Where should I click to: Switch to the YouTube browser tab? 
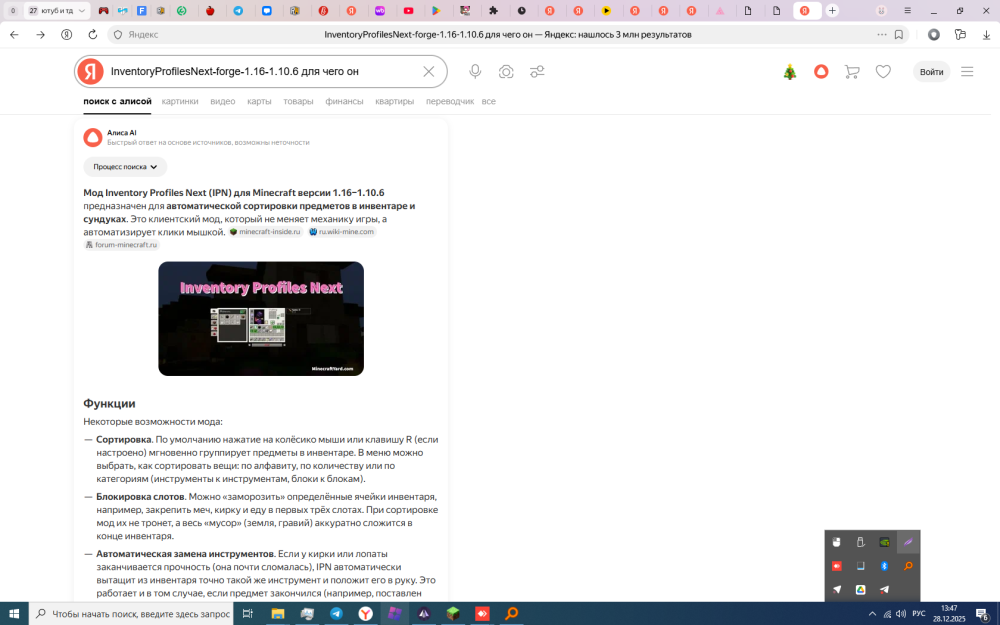click(408, 11)
